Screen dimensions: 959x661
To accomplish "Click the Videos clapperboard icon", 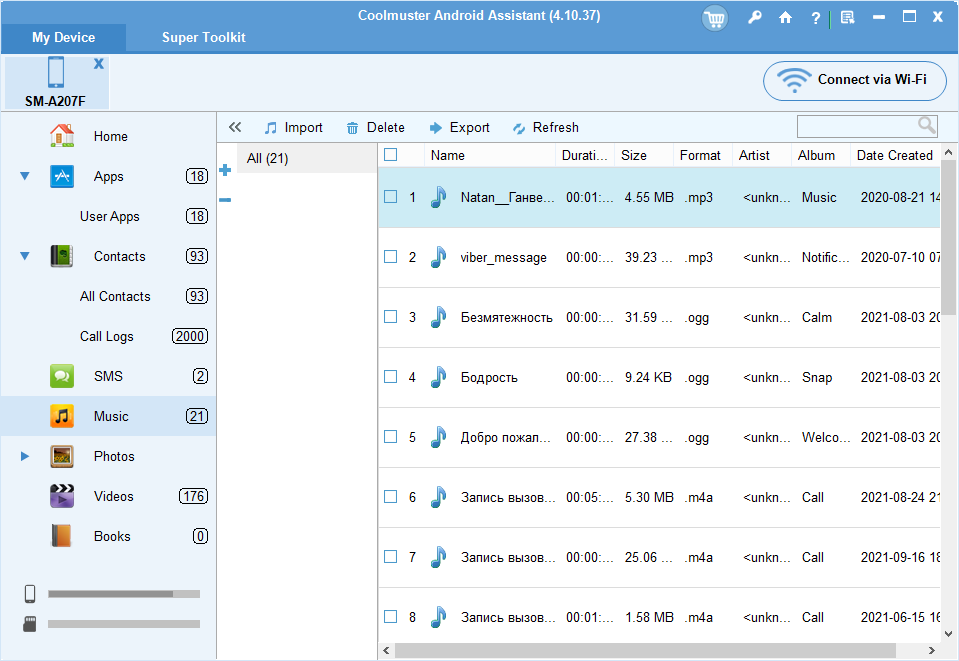I will click(62, 496).
